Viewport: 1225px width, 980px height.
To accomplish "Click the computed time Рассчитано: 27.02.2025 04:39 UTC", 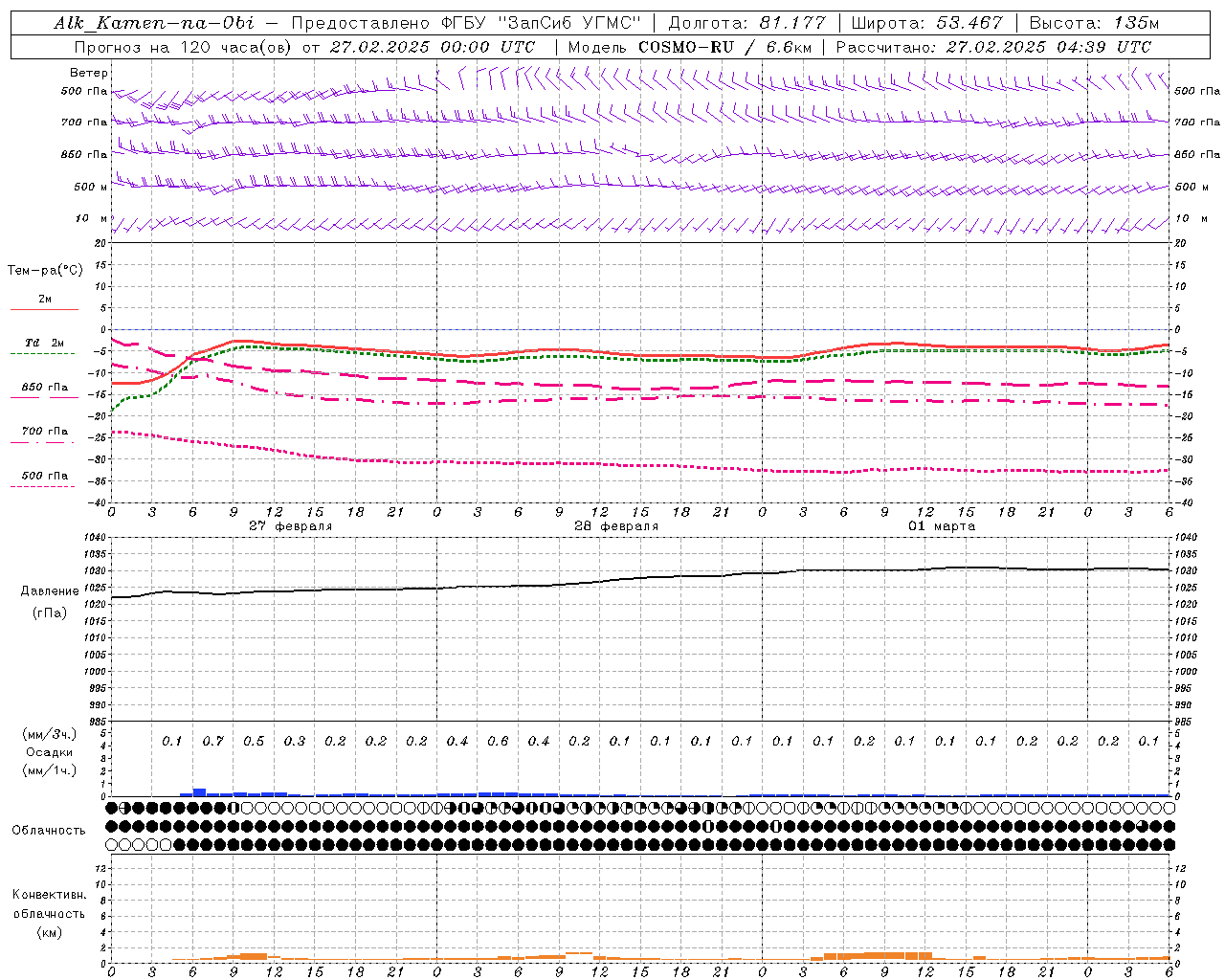I will click(x=993, y=47).
